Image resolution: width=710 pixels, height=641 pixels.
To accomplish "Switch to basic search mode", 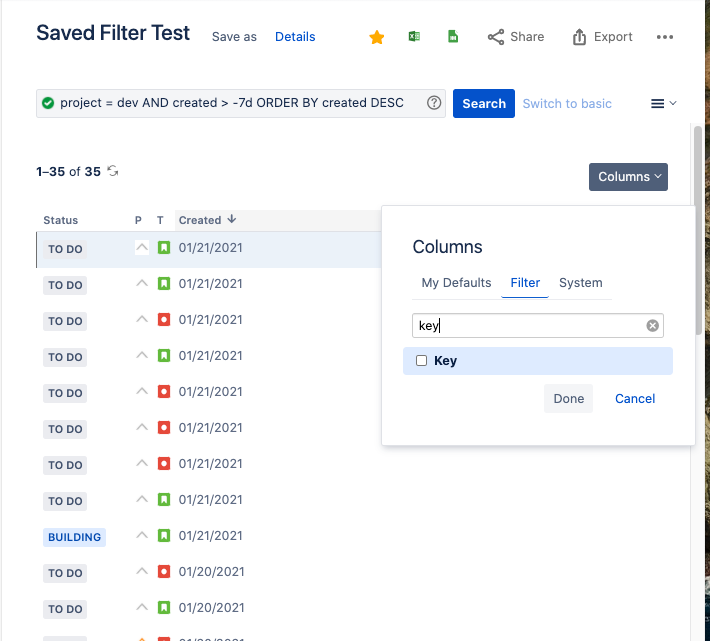I will tap(567, 103).
